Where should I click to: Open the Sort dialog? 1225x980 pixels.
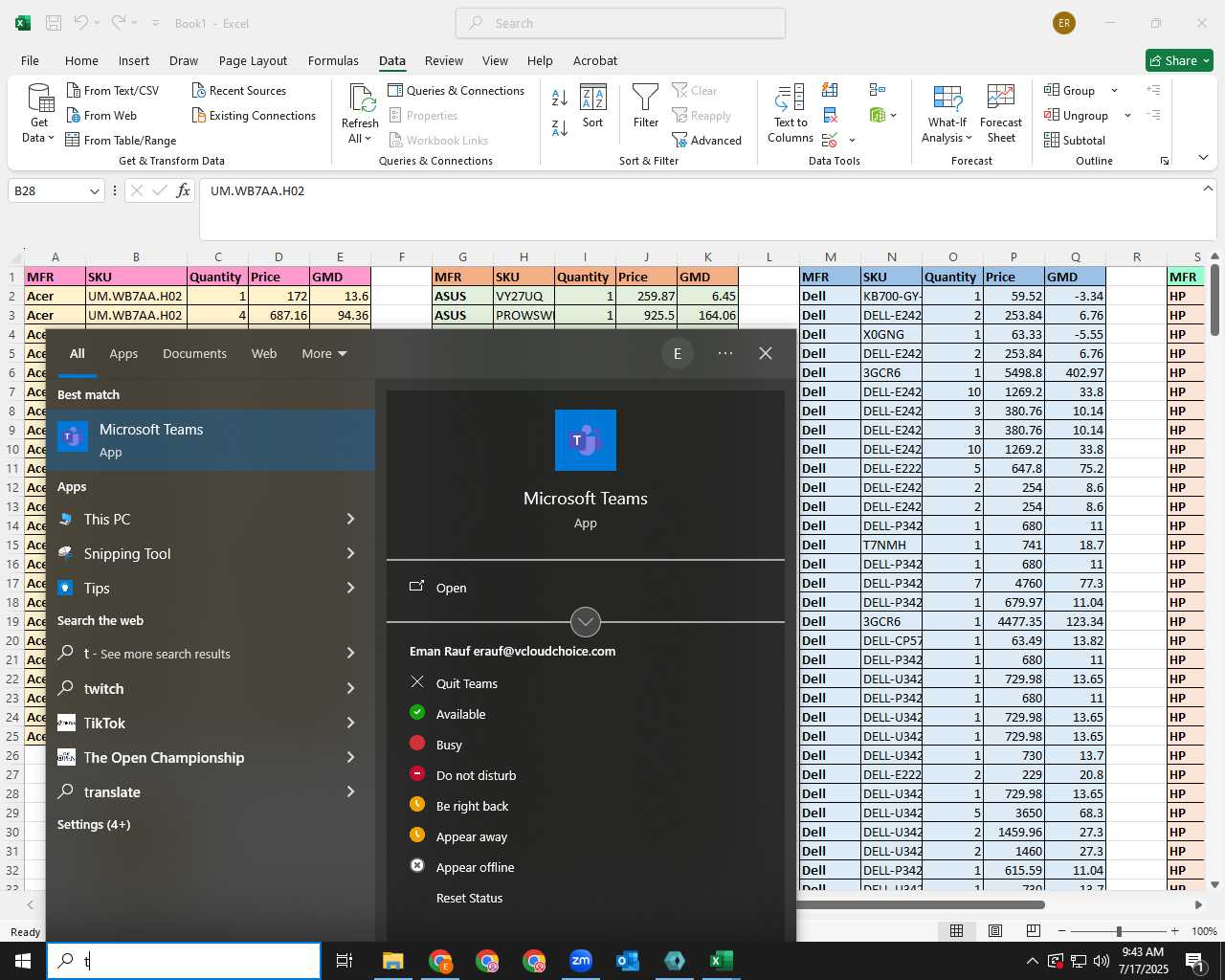(593, 105)
